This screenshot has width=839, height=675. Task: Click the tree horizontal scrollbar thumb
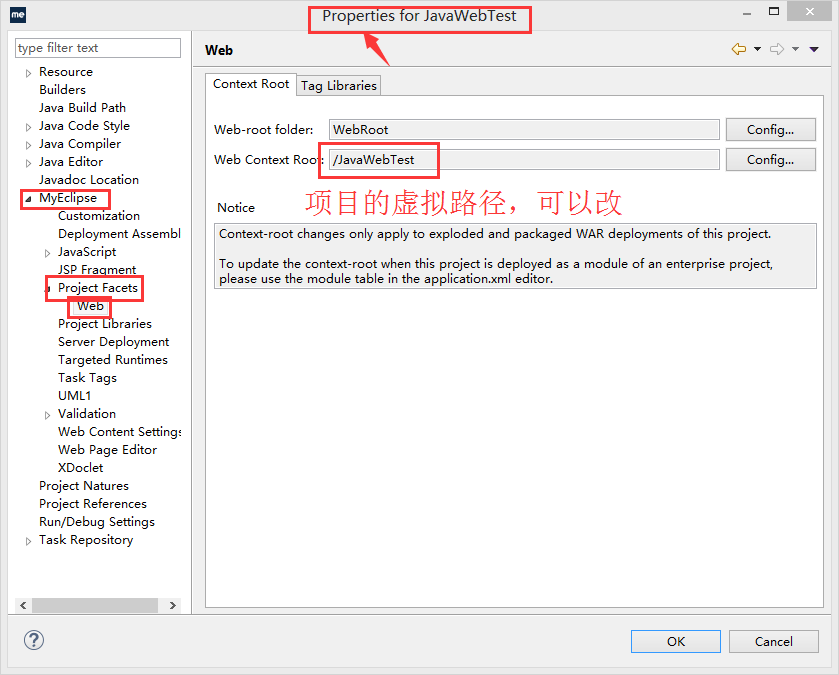[95, 605]
